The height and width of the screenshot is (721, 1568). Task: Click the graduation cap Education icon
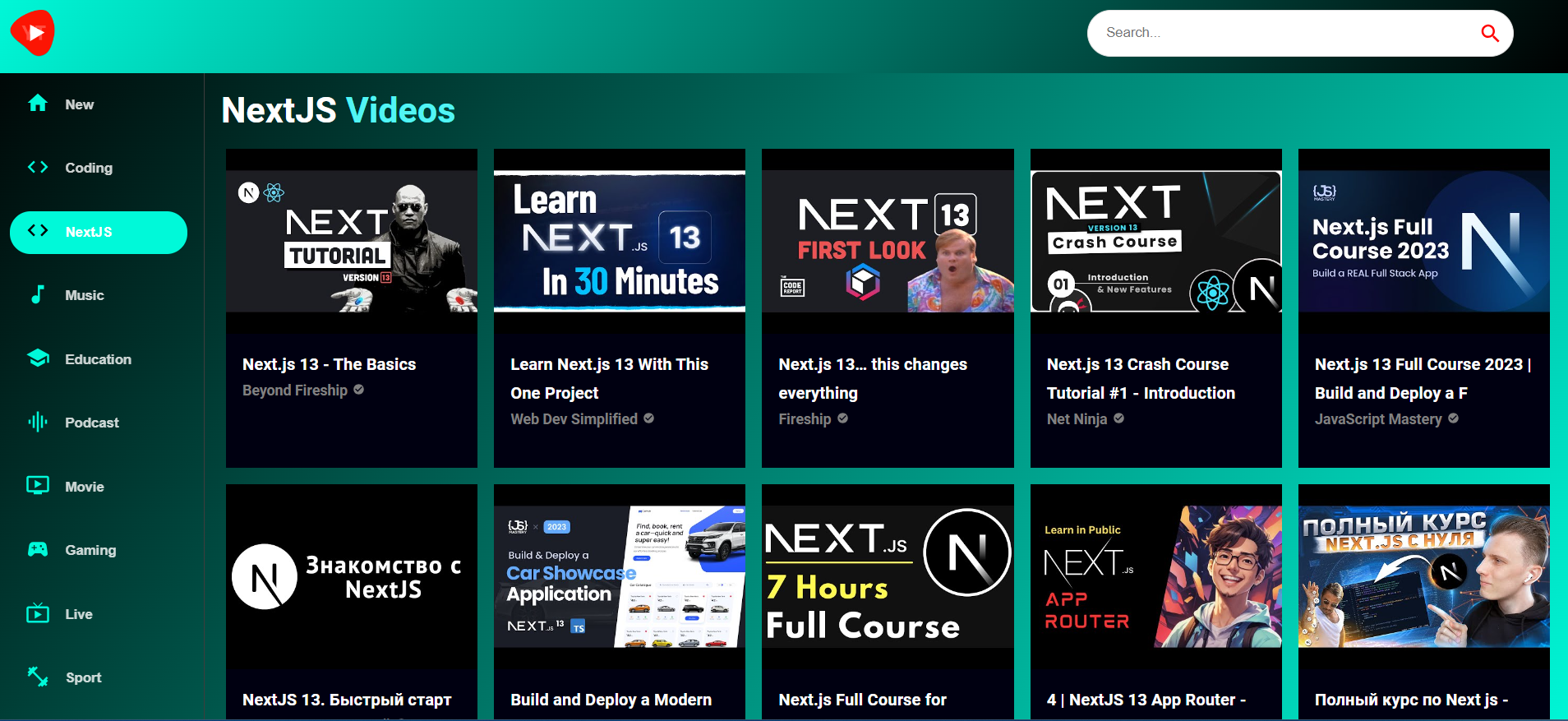(x=38, y=358)
